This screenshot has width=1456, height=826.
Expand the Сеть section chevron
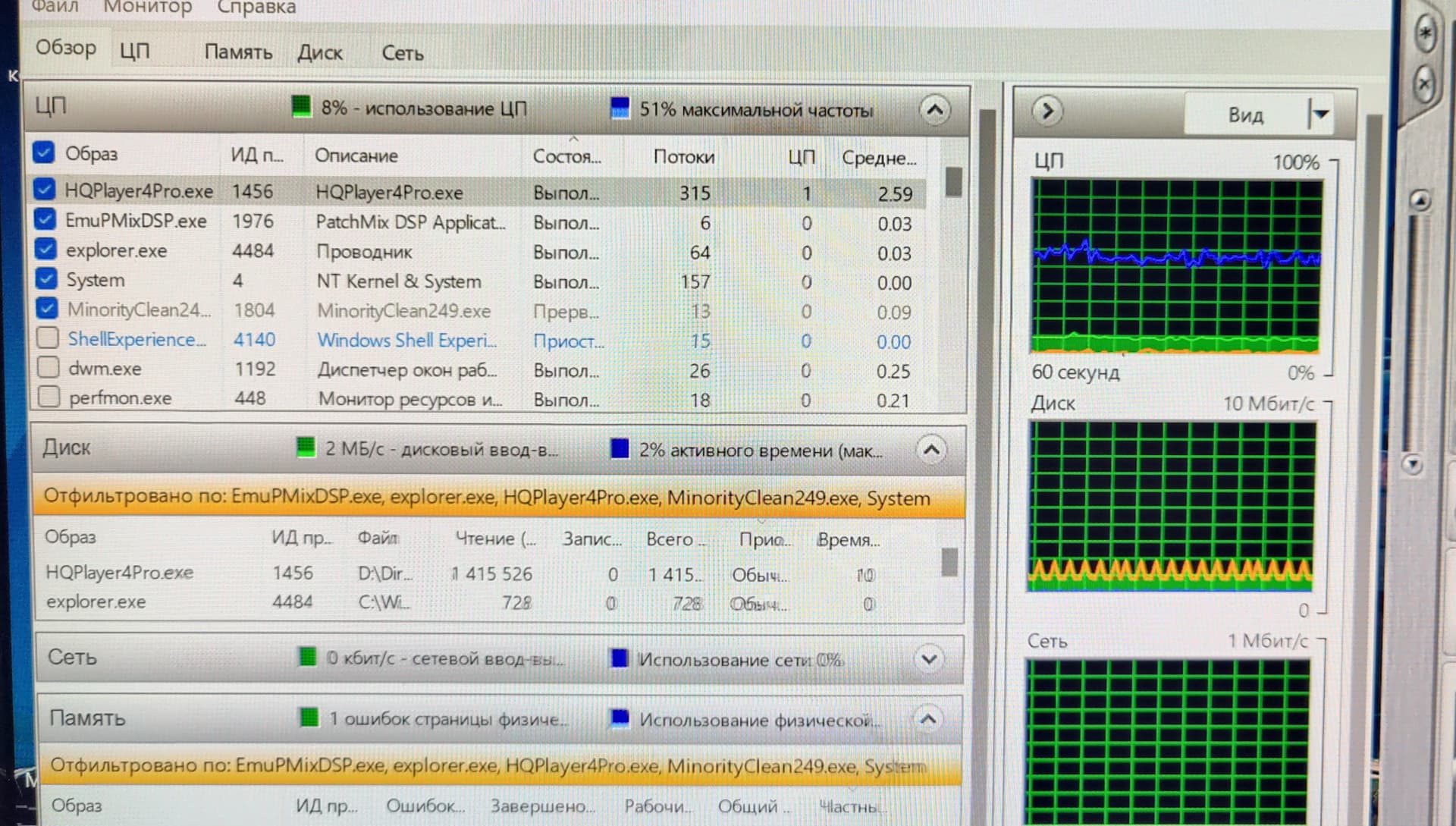(929, 658)
